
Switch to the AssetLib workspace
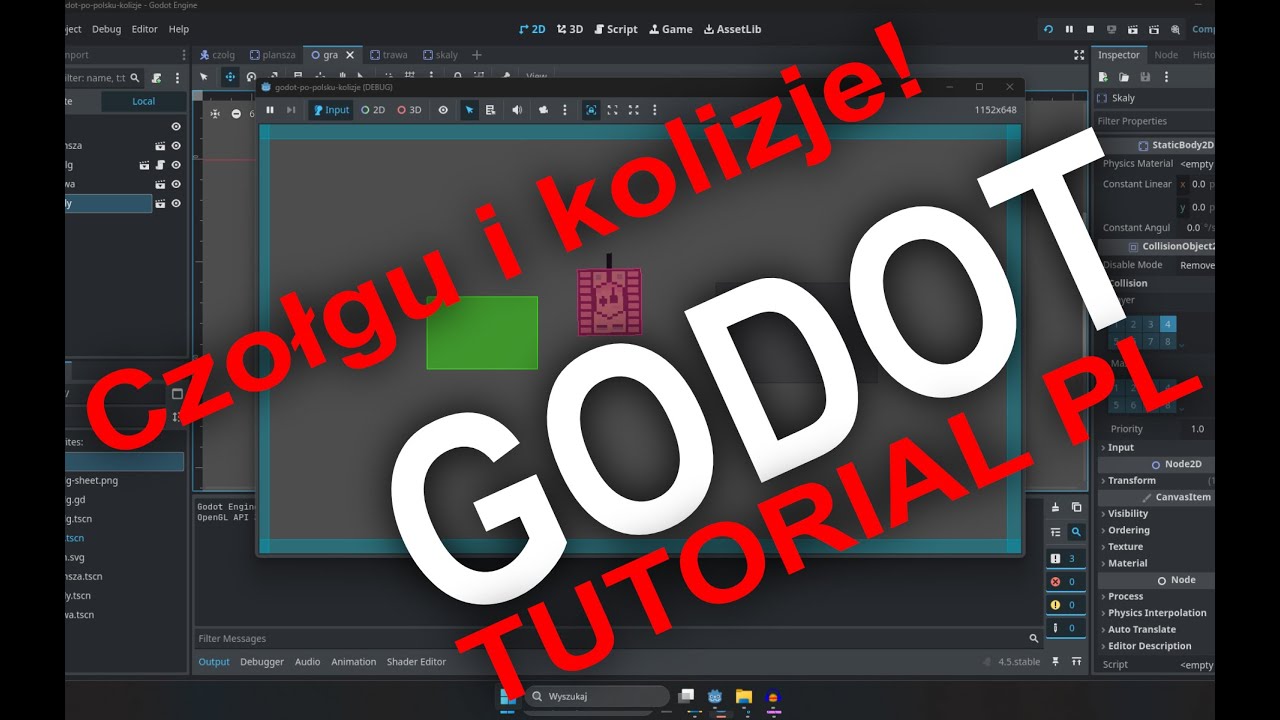[732, 29]
